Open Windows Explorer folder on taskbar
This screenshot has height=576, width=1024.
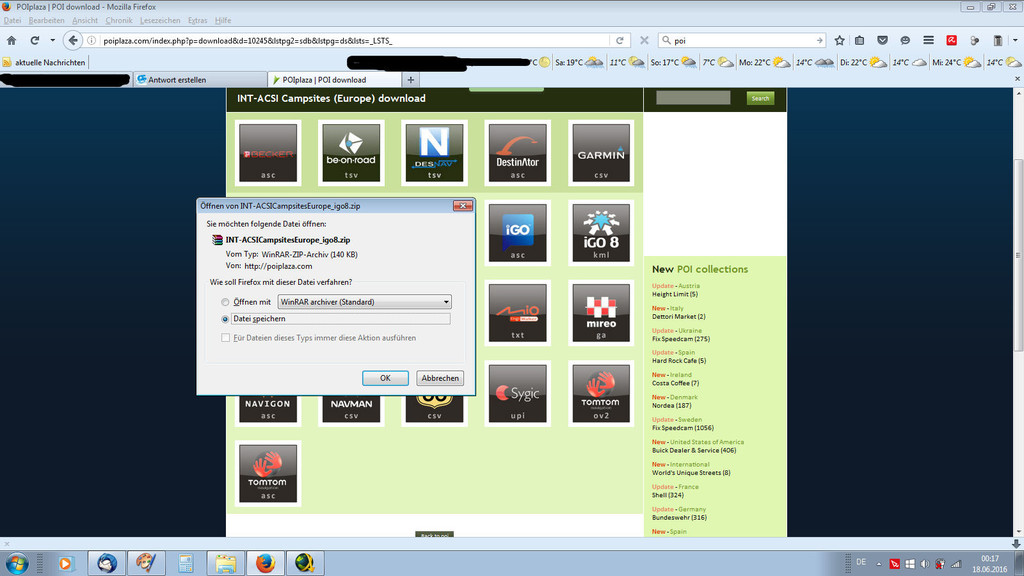(x=225, y=562)
